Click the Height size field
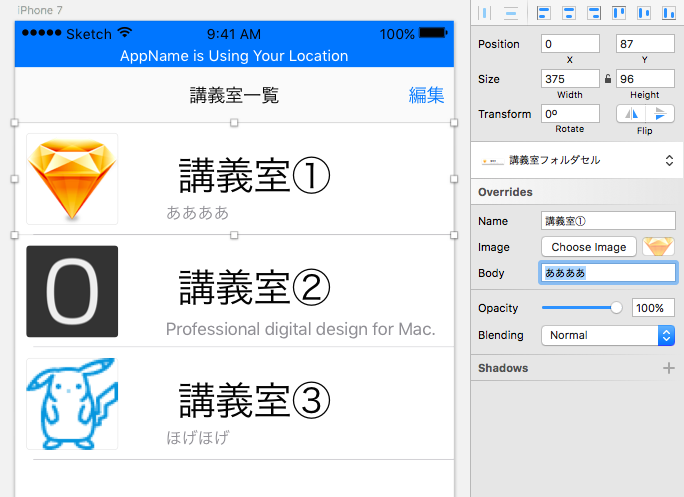 645,79
